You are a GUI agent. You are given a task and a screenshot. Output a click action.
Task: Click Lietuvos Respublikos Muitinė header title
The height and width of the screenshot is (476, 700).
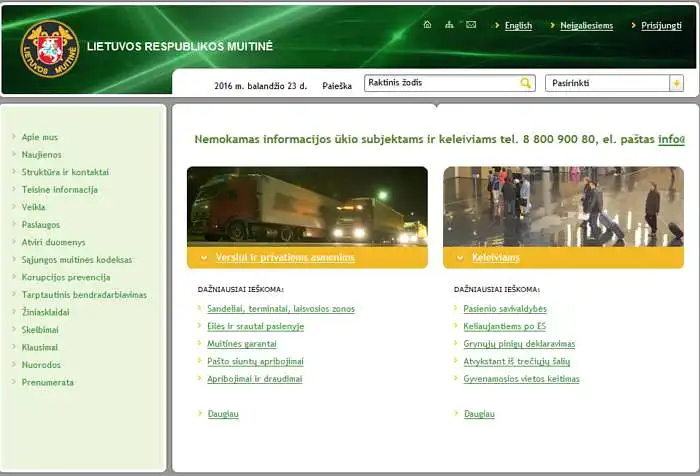(180, 46)
